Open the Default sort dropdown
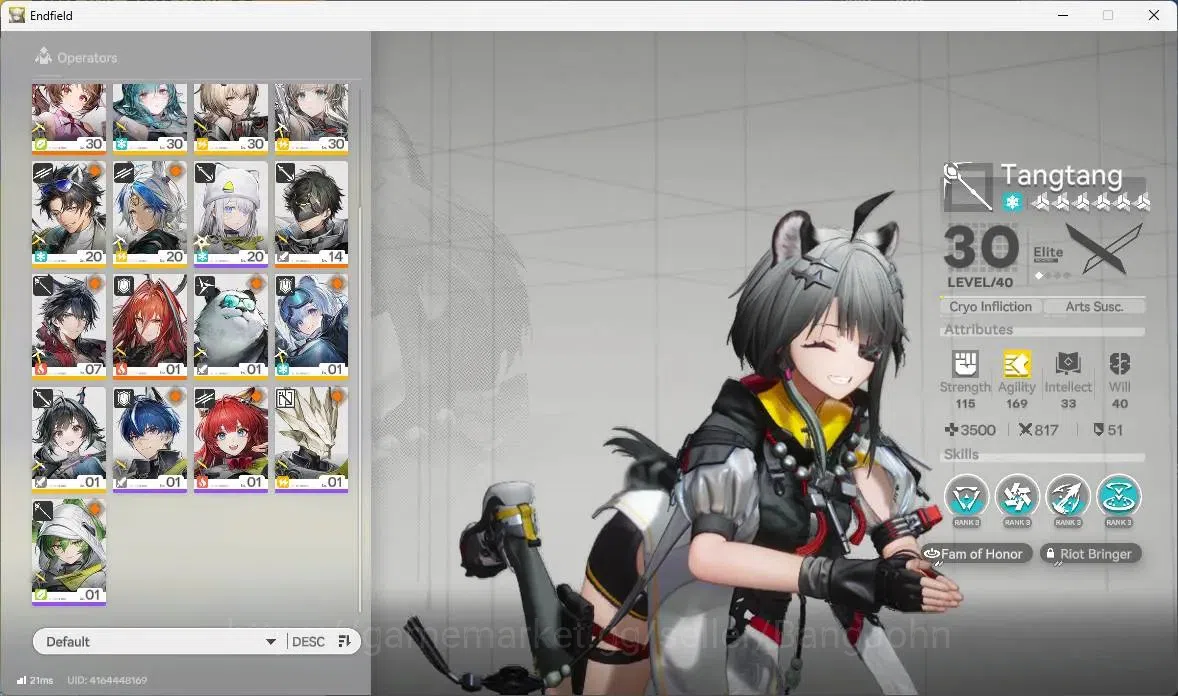 (159, 641)
